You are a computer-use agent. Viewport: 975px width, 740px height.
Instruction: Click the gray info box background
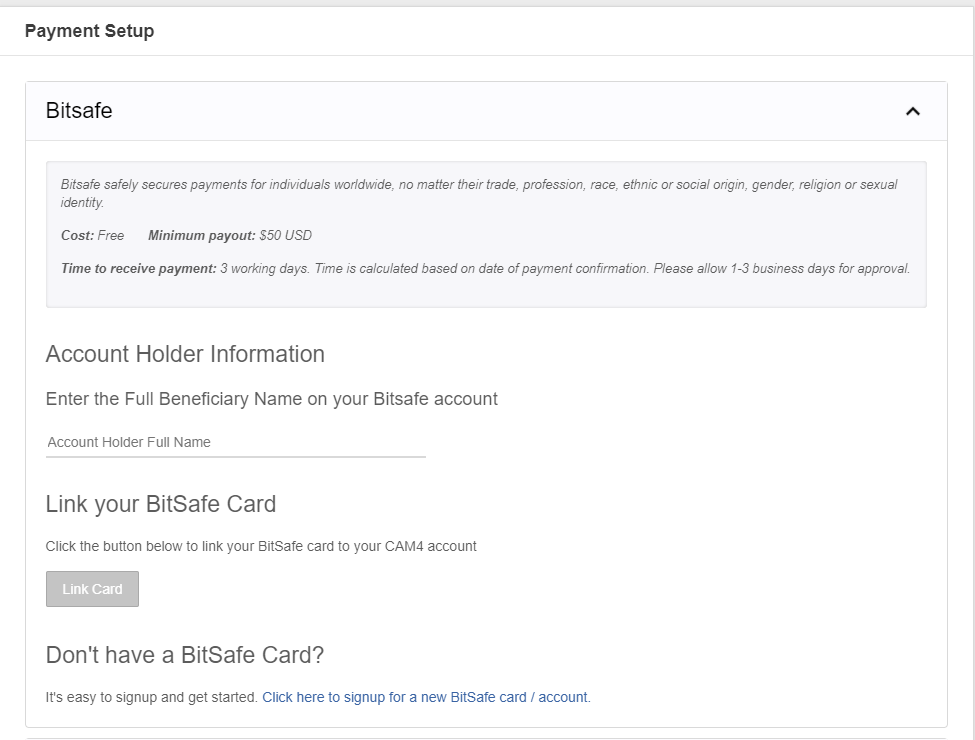[600, 290]
